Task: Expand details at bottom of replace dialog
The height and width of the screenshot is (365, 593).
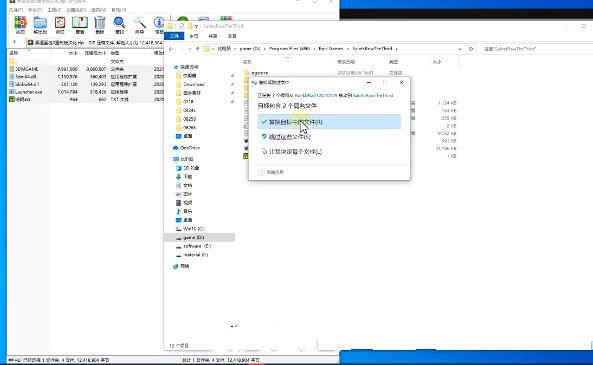Action: [271, 172]
